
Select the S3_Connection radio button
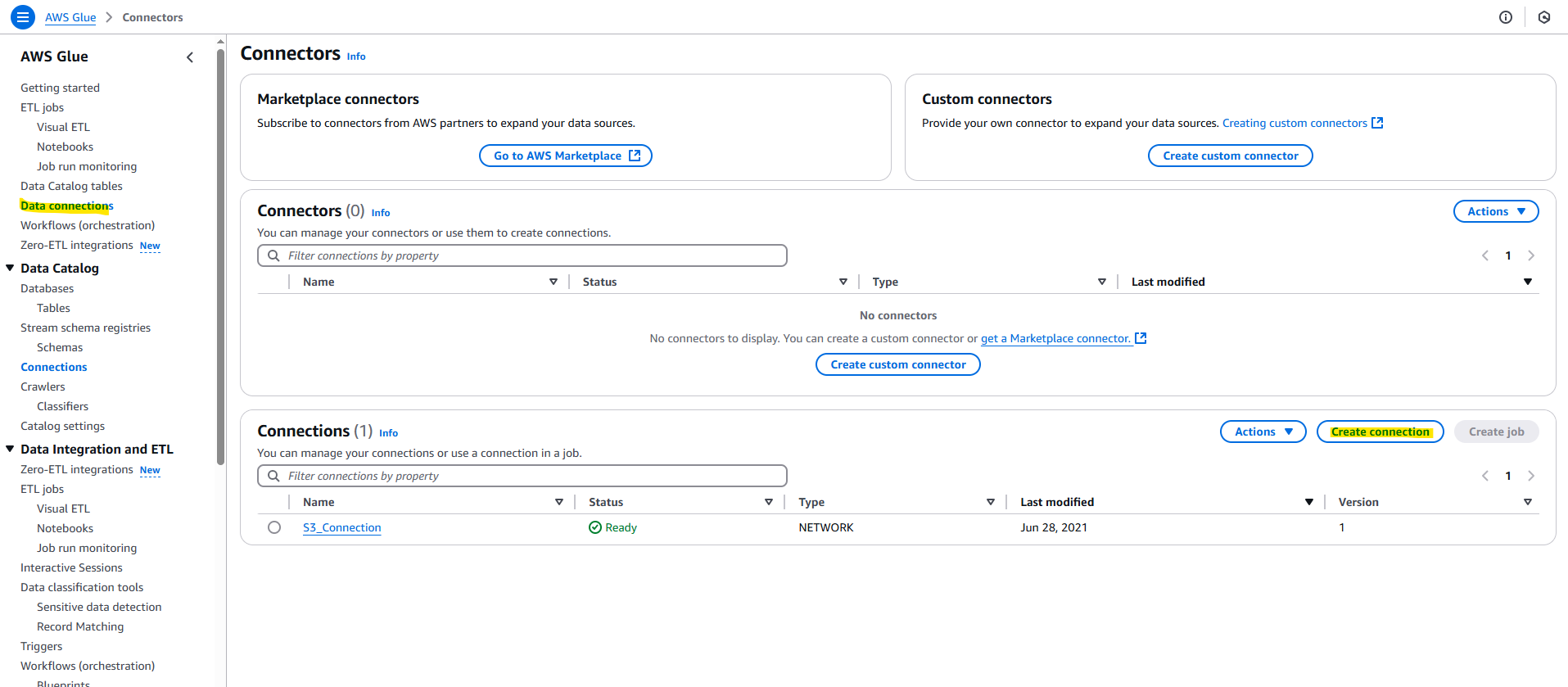(x=274, y=527)
